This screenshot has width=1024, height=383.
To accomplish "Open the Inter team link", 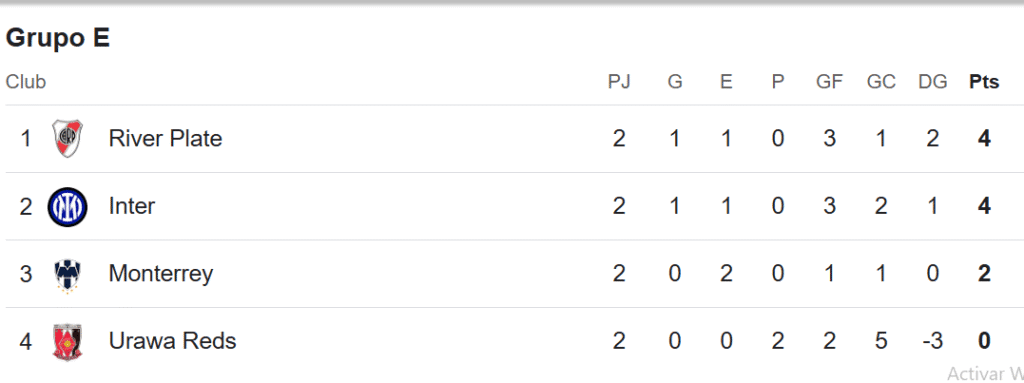I will point(132,207).
